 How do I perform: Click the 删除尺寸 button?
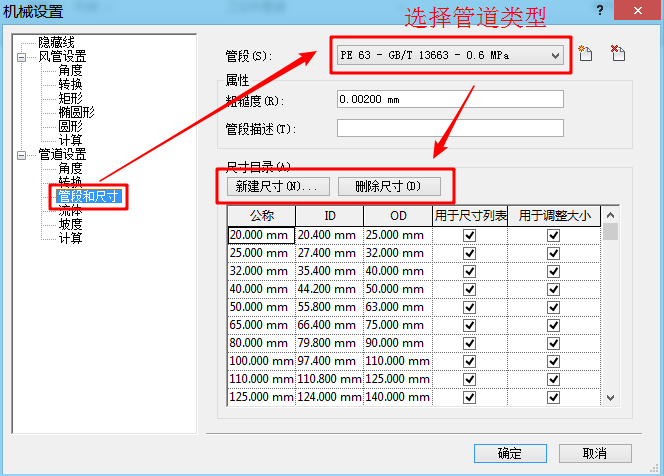[x=389, y=186]
